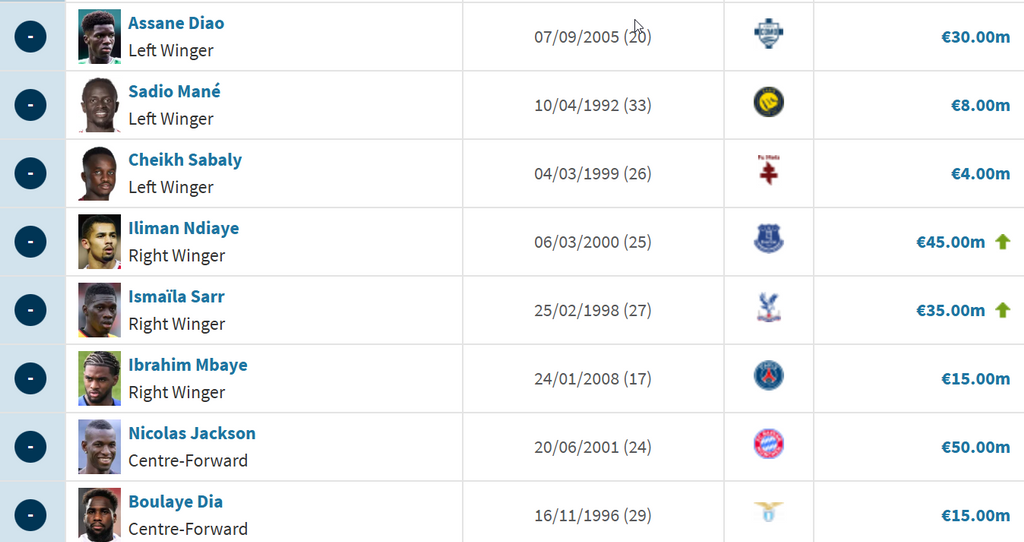Image resolution: width=1024 pixels, height=542 pixels.
Task: Click the shirt number circle in Sadio Mané's row
Action: (x=30, y=104)
